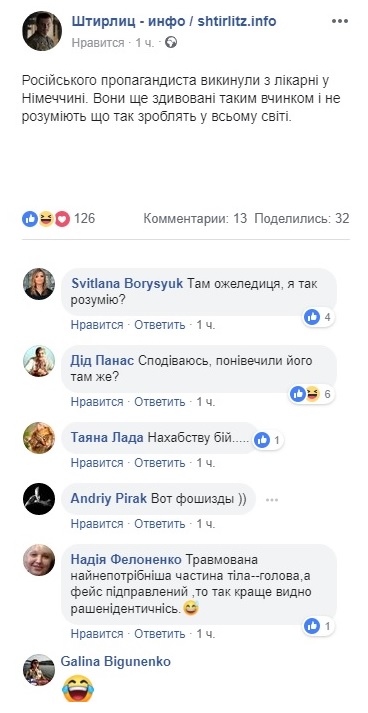Click the public globe privacy icon
The height and width of the screenshot is (713, 368).
coord(171,43)
